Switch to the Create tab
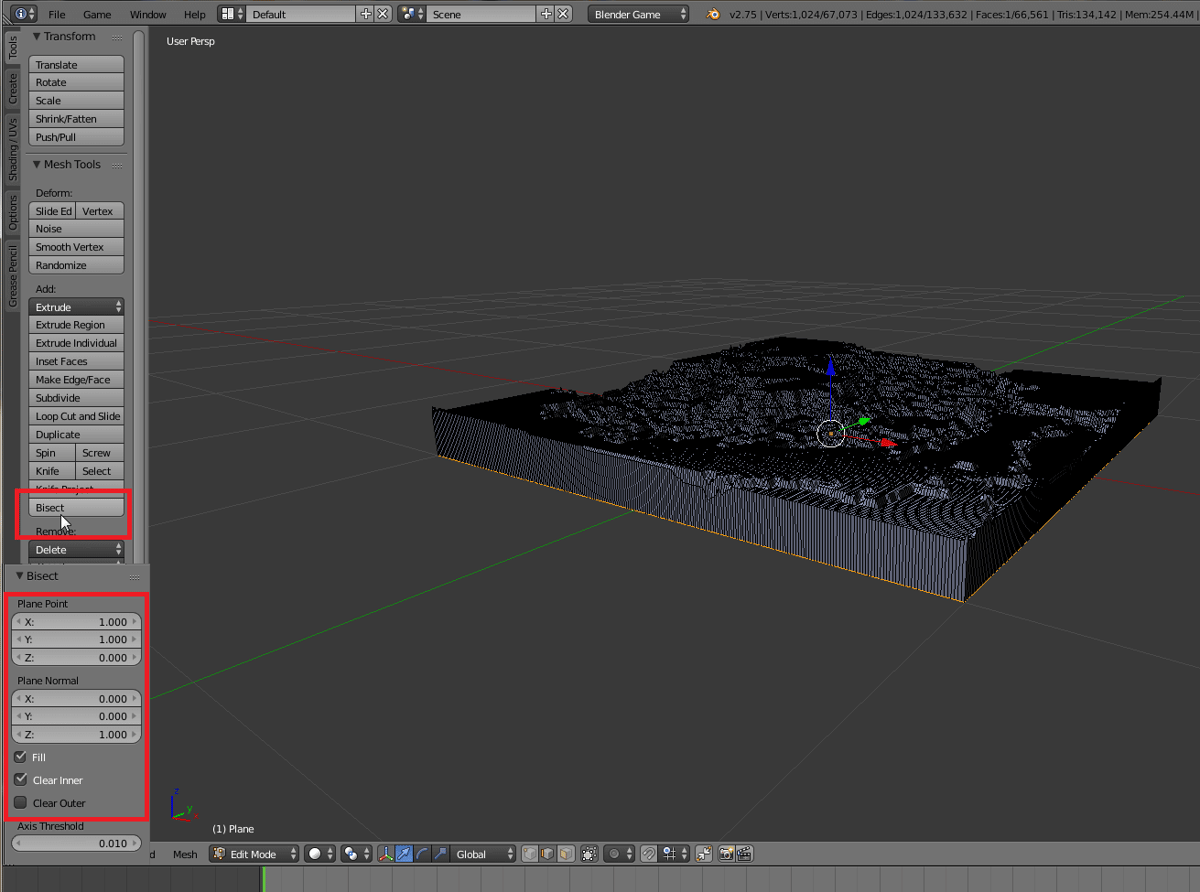 tap(13, 88)
